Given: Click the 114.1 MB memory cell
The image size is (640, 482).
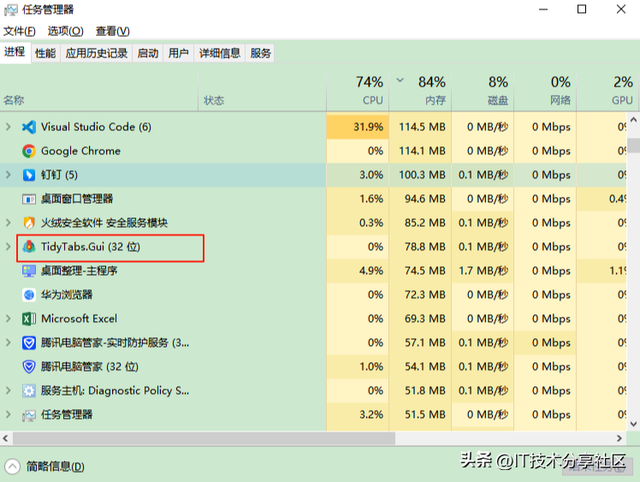Looking at the screenshot, I should pyautogui.click(x=420, y=151).
